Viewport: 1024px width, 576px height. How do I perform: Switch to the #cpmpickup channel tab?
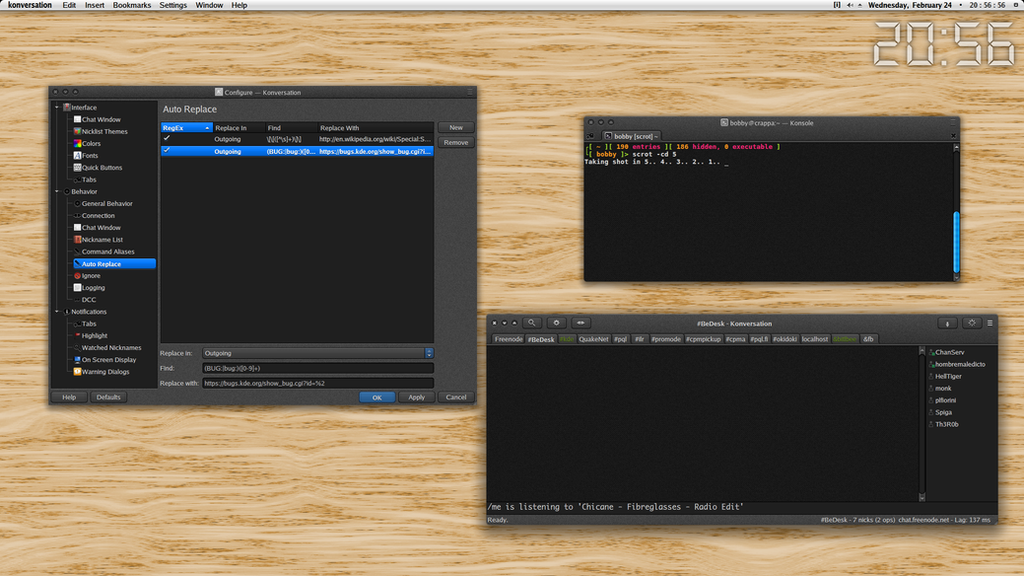click(x=703, y=340)
